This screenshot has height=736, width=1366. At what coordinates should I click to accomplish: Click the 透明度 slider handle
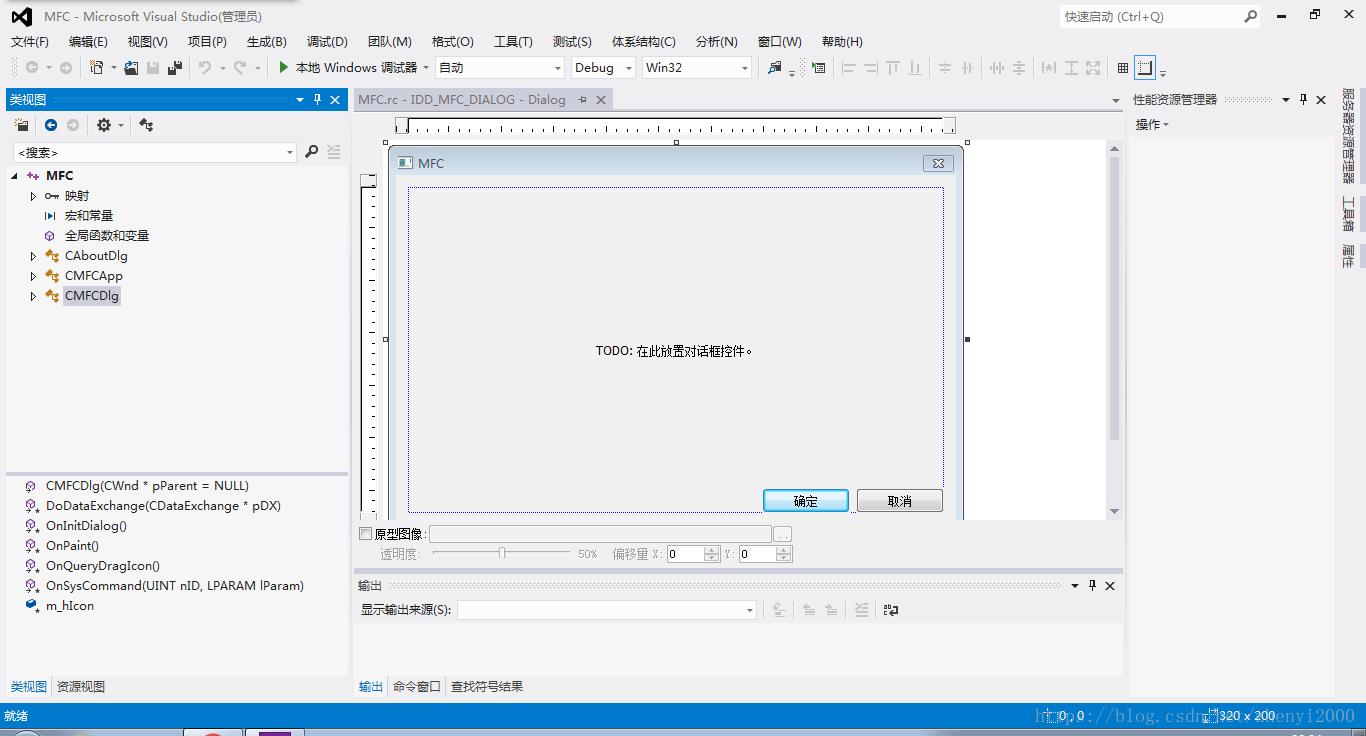(x=502, y=553)
